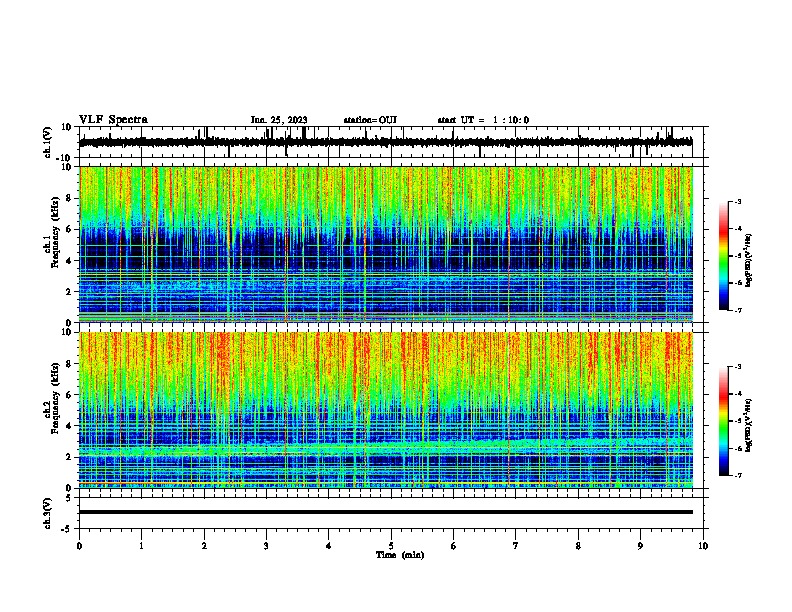Select ch.2 "Frequency (kHz)" axis label
The height and width of the screenshot is (612, 792).
[x=55, y=398]
